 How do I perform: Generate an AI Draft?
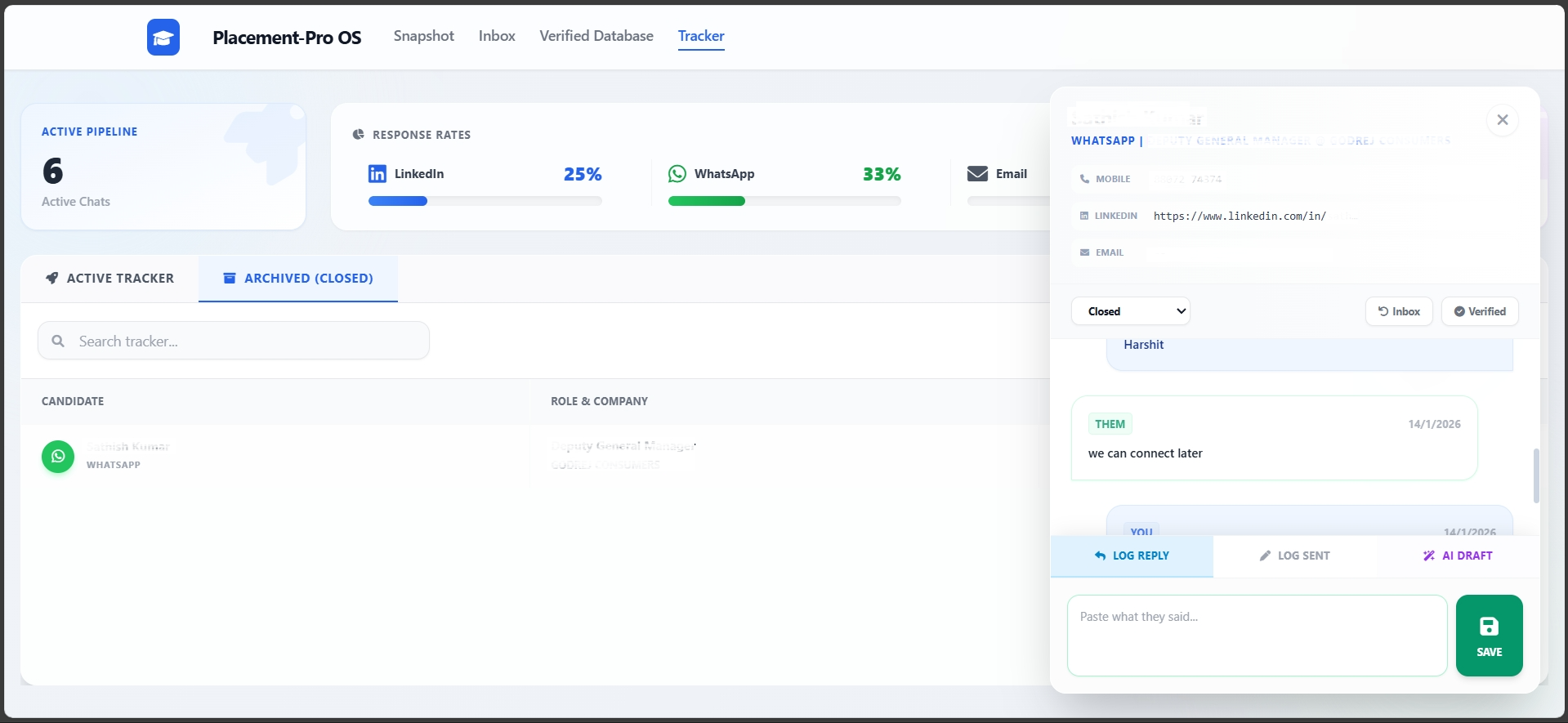tap(1458, 556)
